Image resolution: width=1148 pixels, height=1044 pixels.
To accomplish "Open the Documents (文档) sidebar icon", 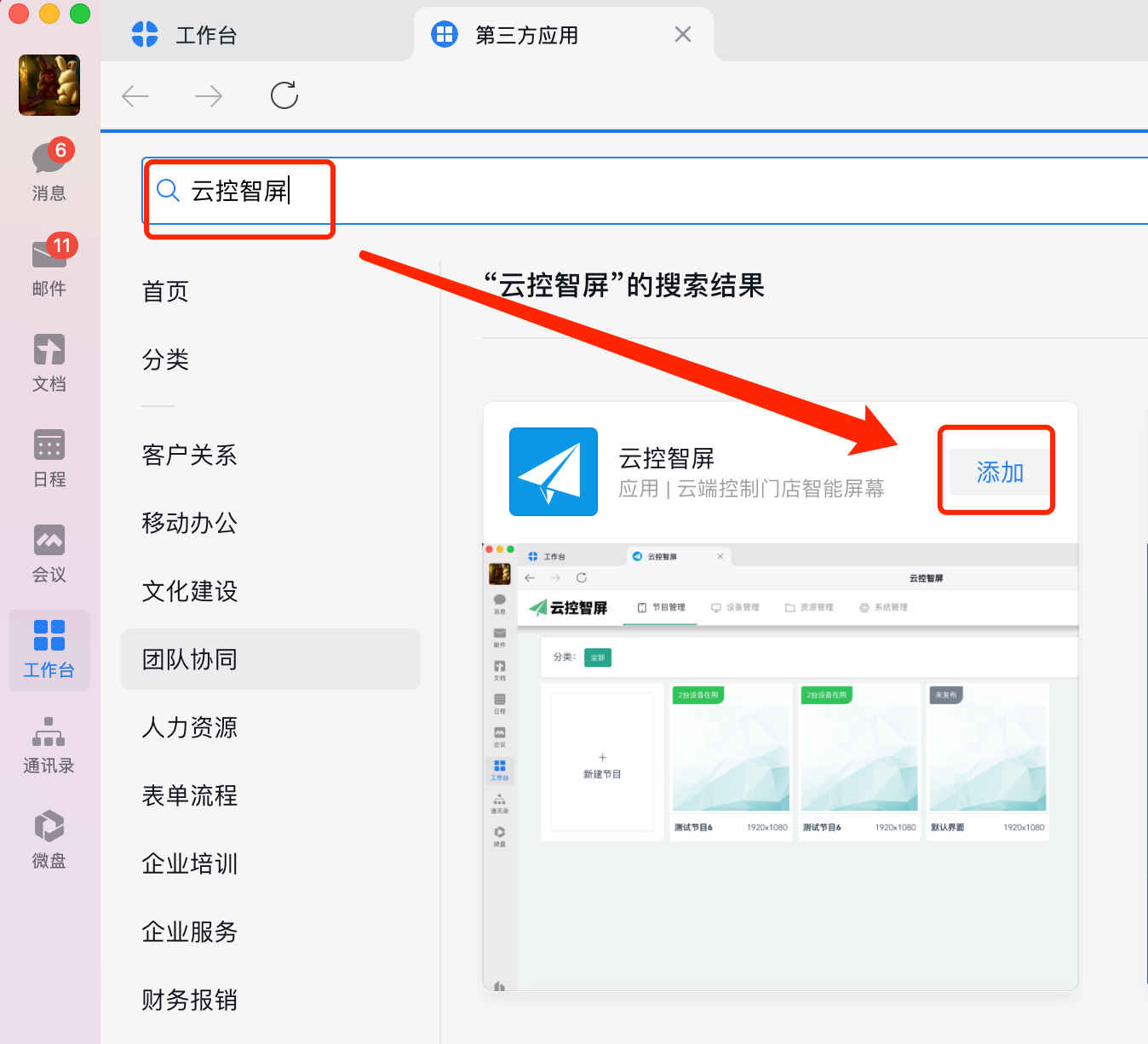I will 49,363.
